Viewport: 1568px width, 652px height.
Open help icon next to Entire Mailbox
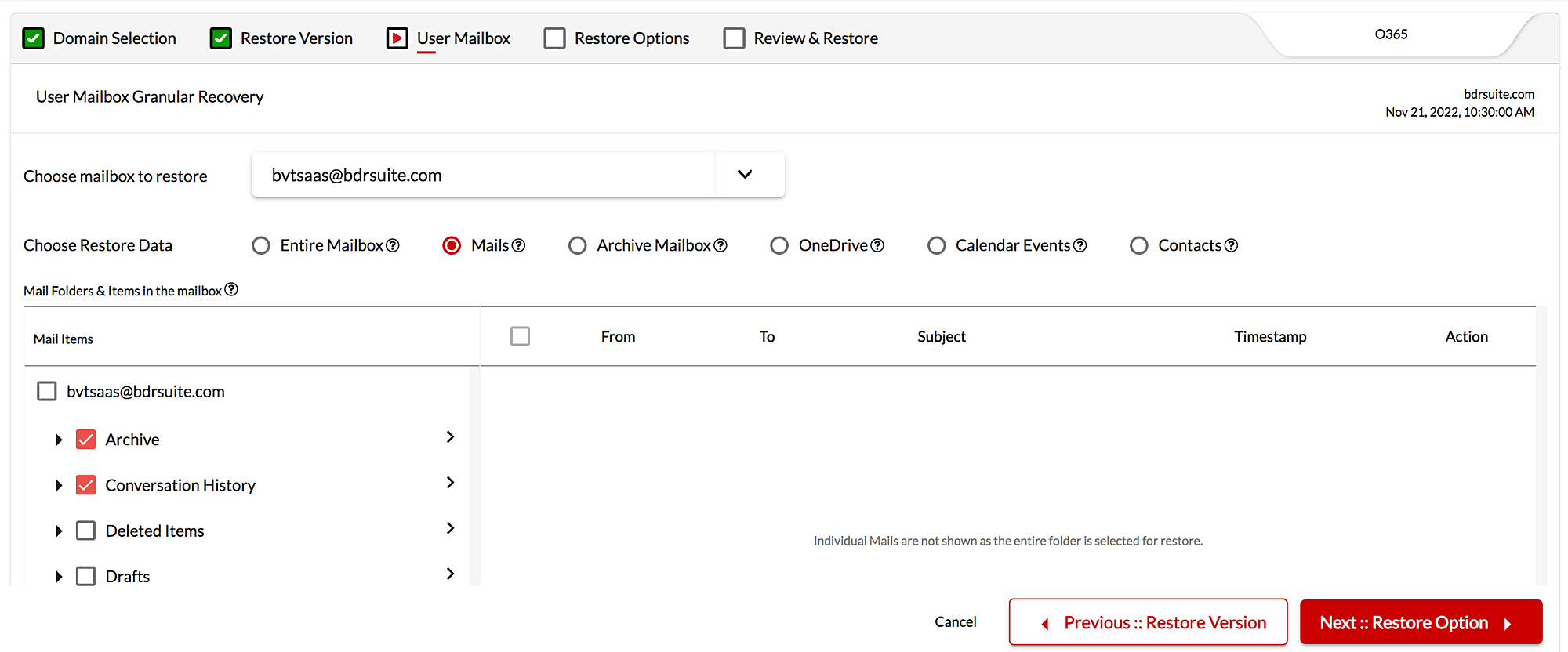[x=393, y=245]
